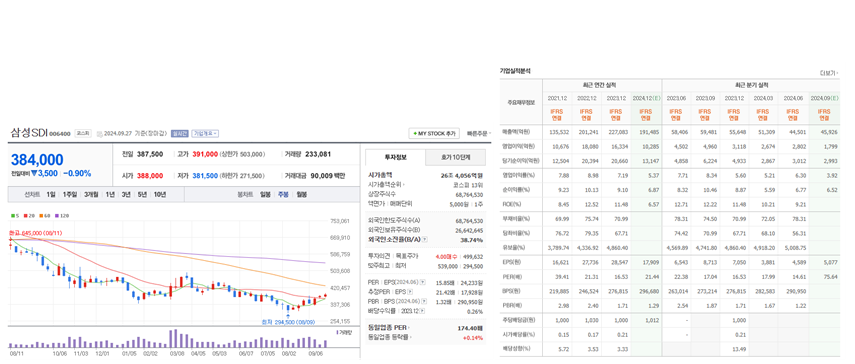
Task: Click the 시가총액 value 26조 4,056억원
Action: click(461, 175)
